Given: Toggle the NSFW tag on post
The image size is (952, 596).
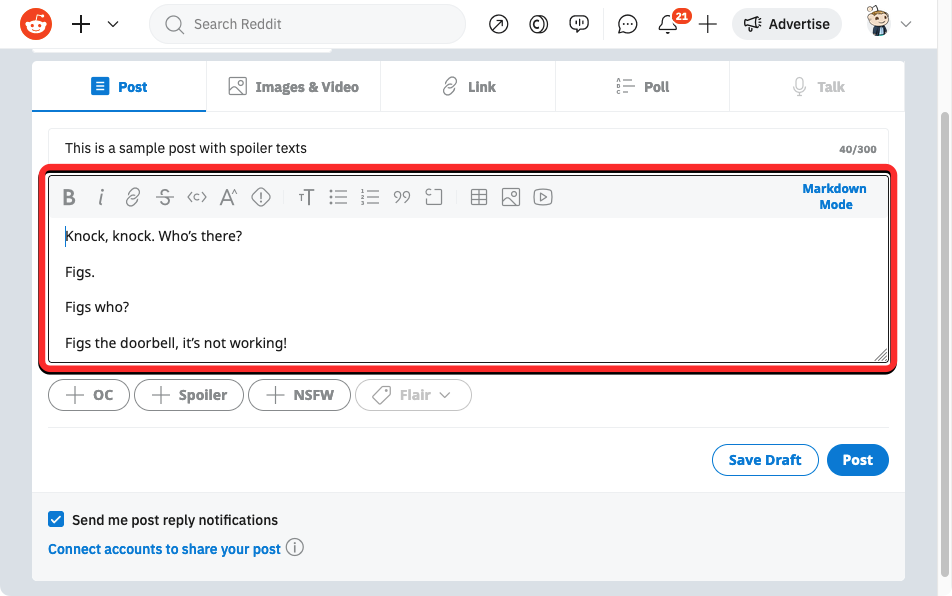Looking at the screenshot, I should [299, 395].
